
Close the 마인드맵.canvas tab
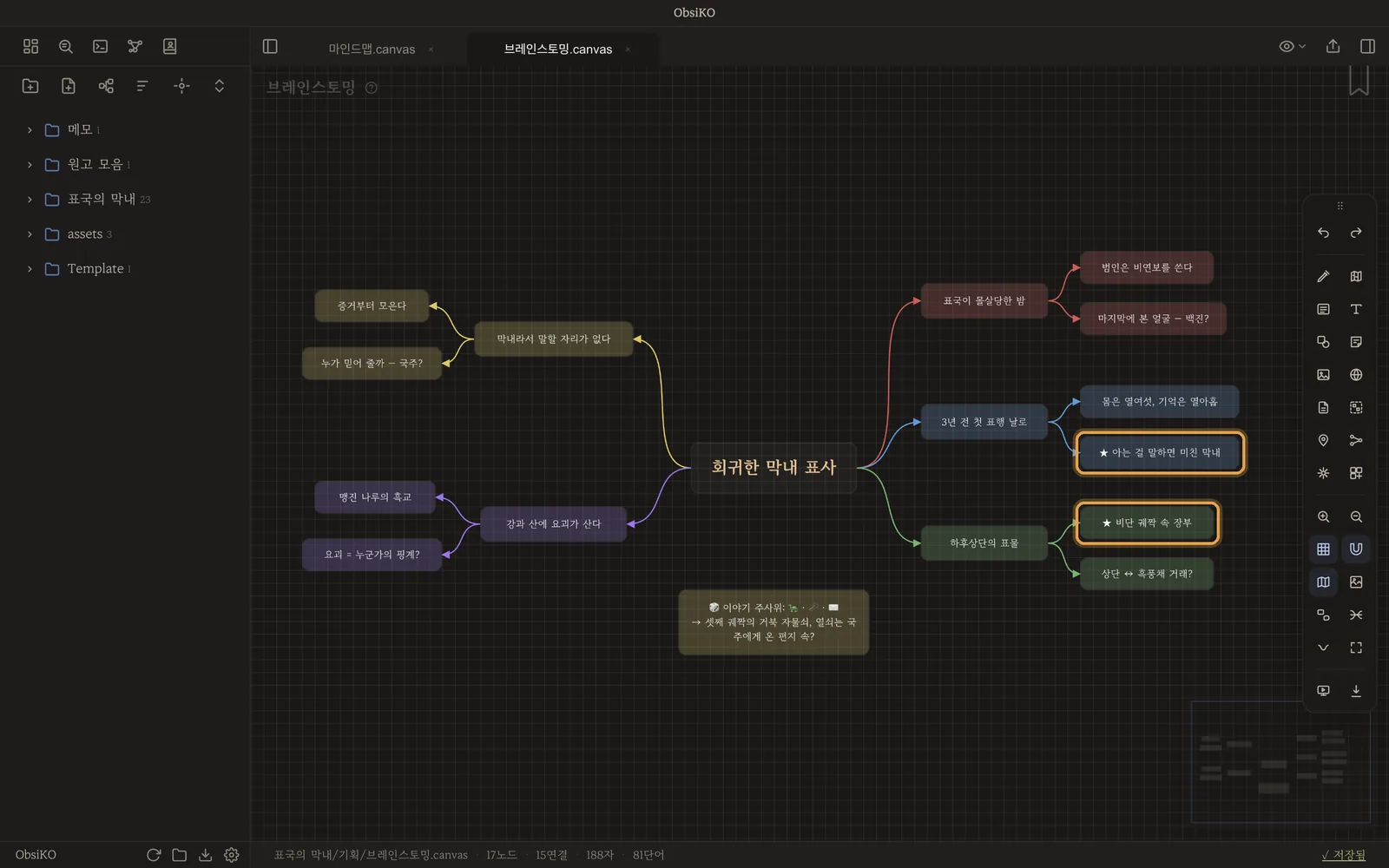point(431,49)
